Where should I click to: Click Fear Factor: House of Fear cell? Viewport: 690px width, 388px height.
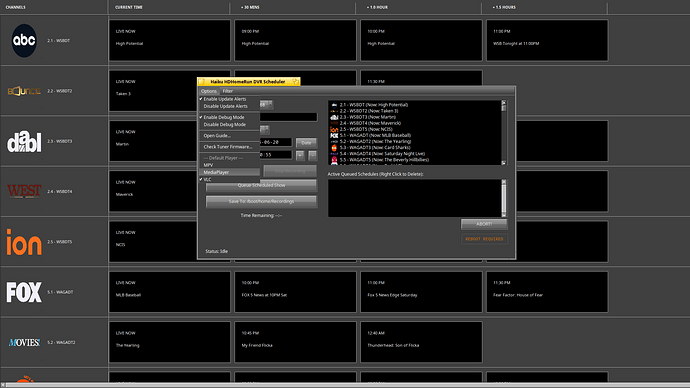[x=547, y=292]
